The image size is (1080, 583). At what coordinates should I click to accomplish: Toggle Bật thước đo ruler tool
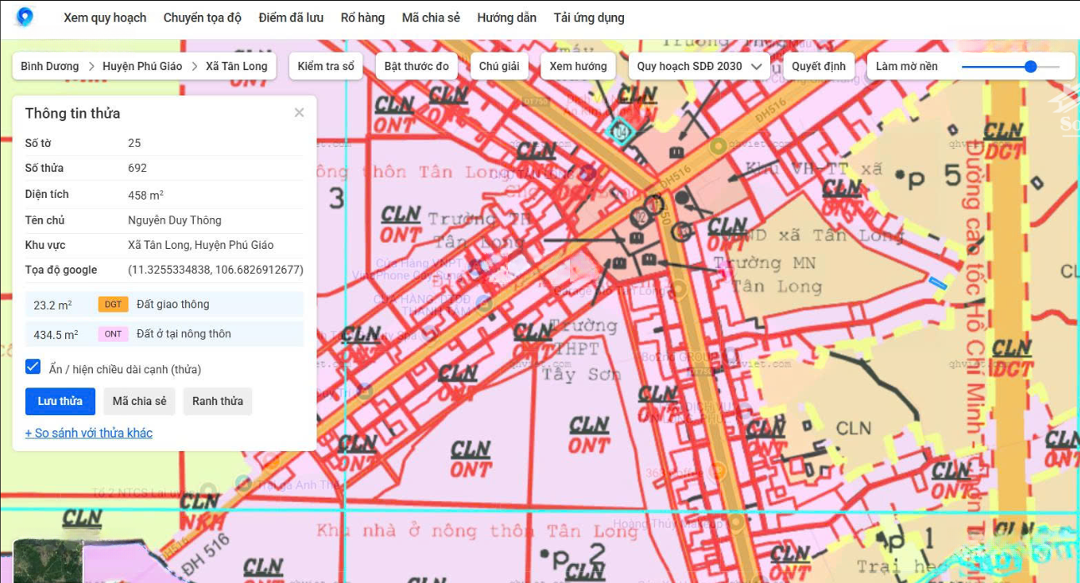pyautogui.click(x=417, y=66)
